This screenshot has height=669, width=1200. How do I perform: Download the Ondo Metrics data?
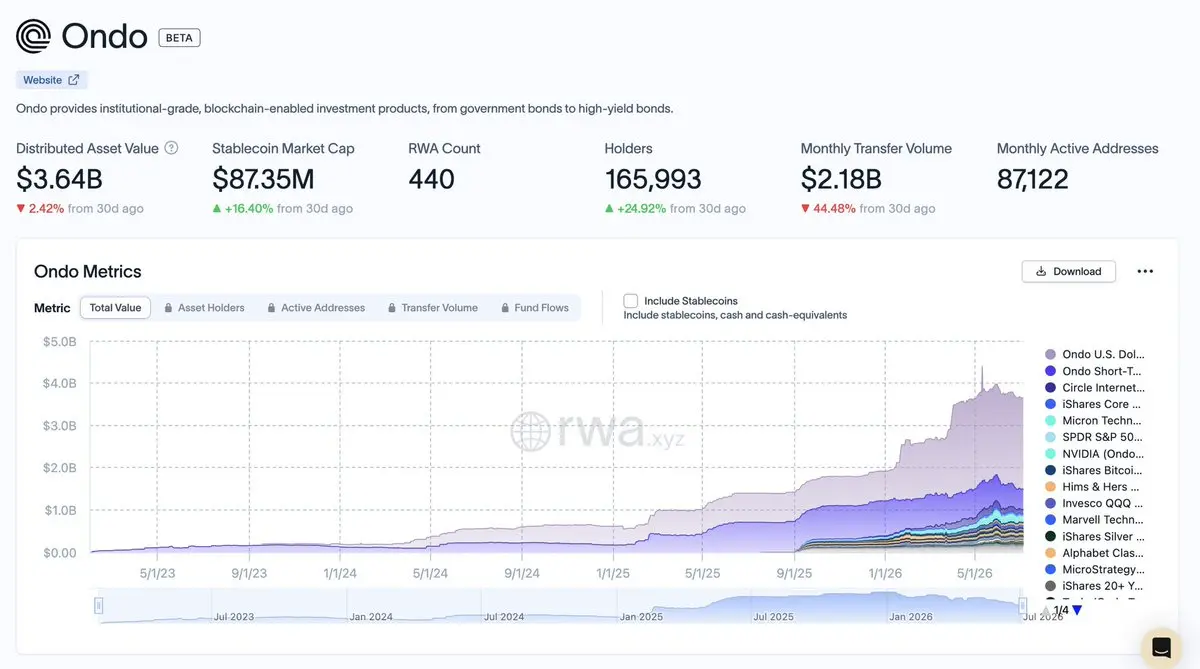point(1069,271)
